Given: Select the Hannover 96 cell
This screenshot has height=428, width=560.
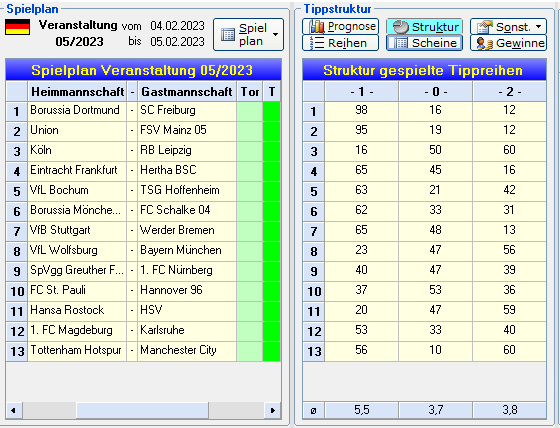Looking at the screenshot, I should pos(187,292).
